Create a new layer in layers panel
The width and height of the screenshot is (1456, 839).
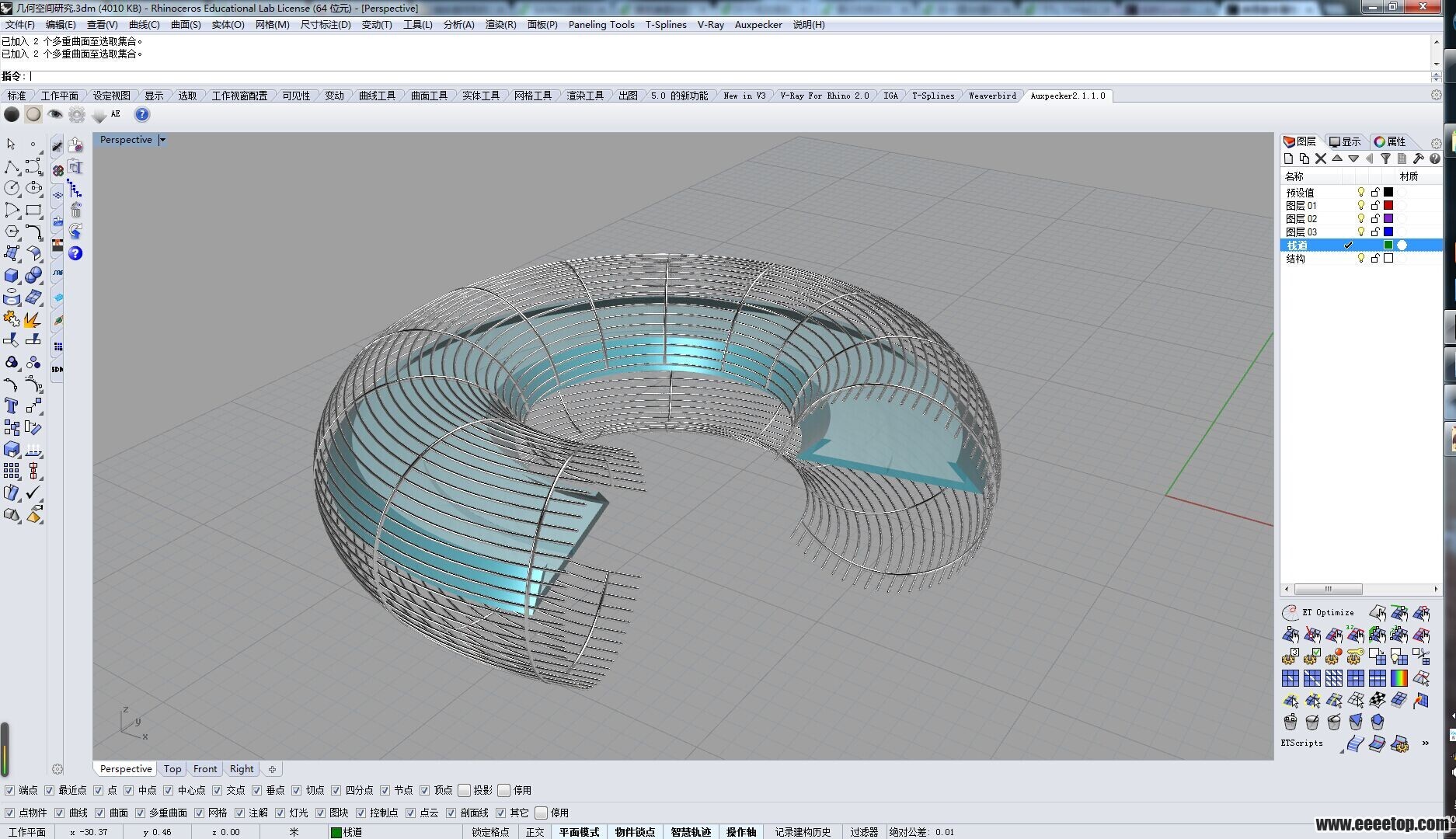1288,158
